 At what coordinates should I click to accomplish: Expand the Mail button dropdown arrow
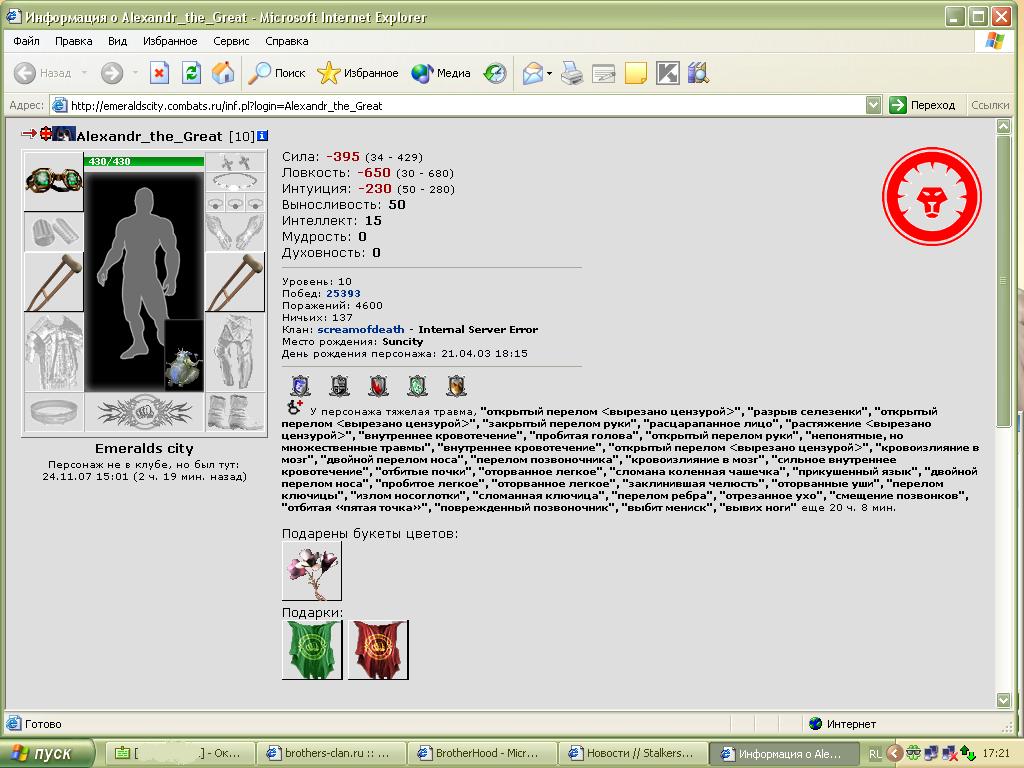[549, 73]
